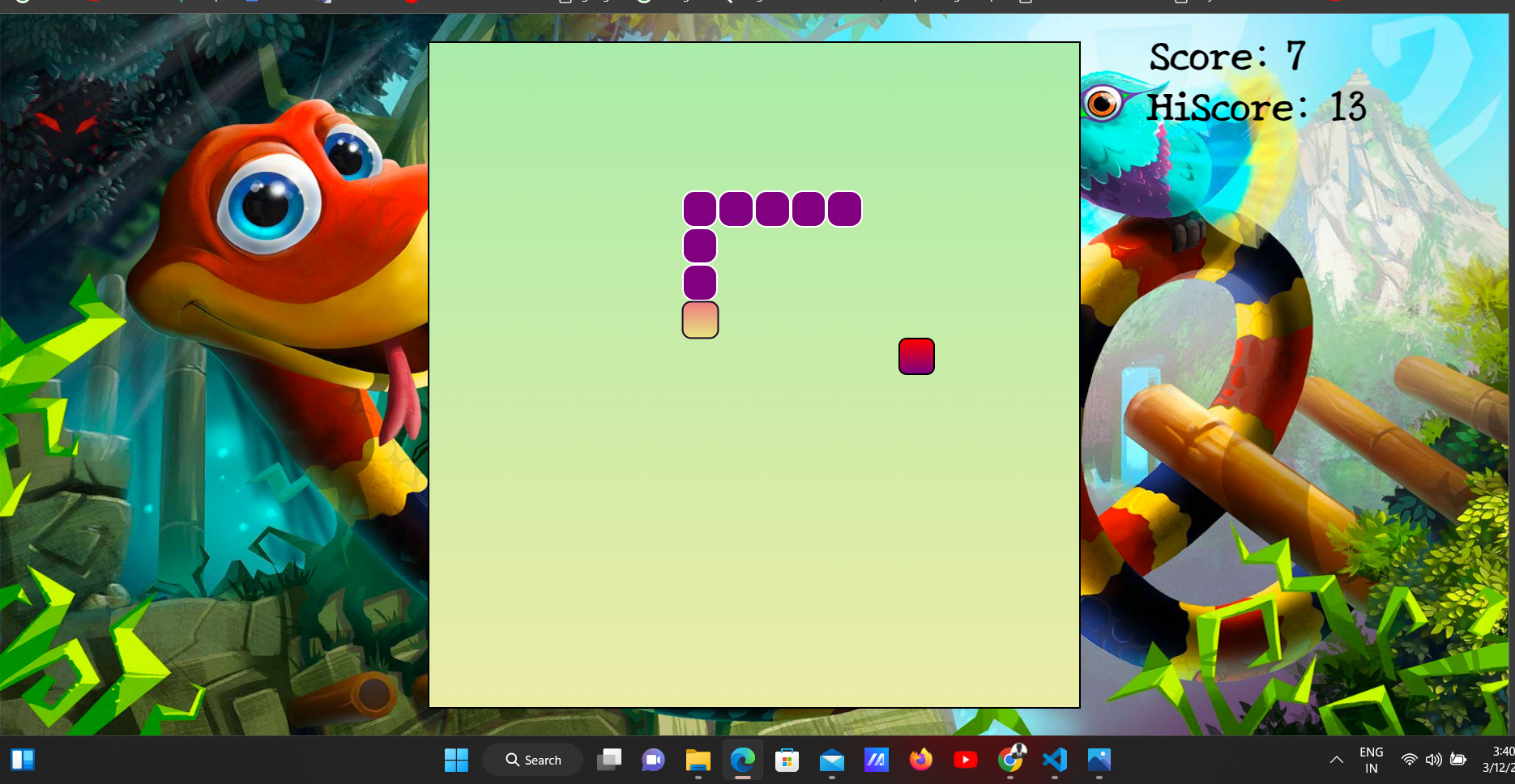Open YouTube from the taskbar
The height and width of the screenshot is (784, 1515).
(965, 760)
